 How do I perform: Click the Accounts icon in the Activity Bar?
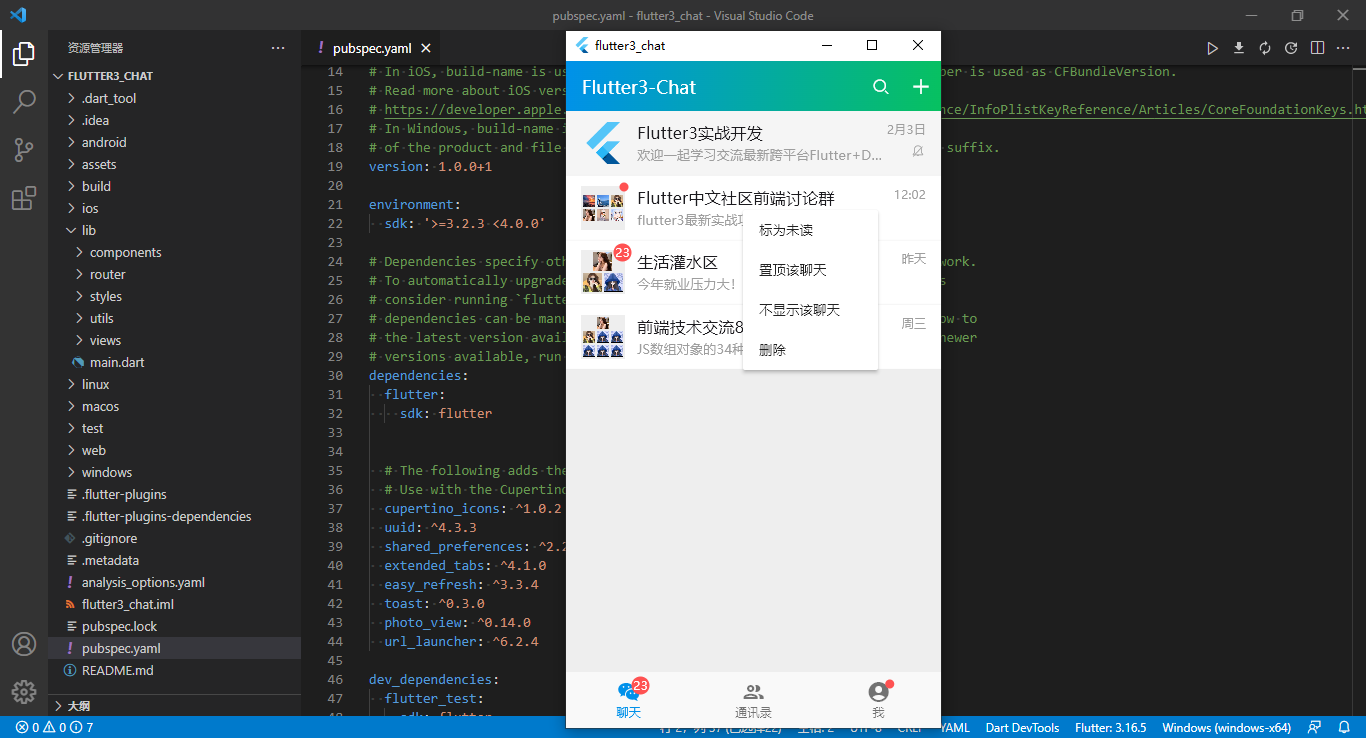(24, 644)
